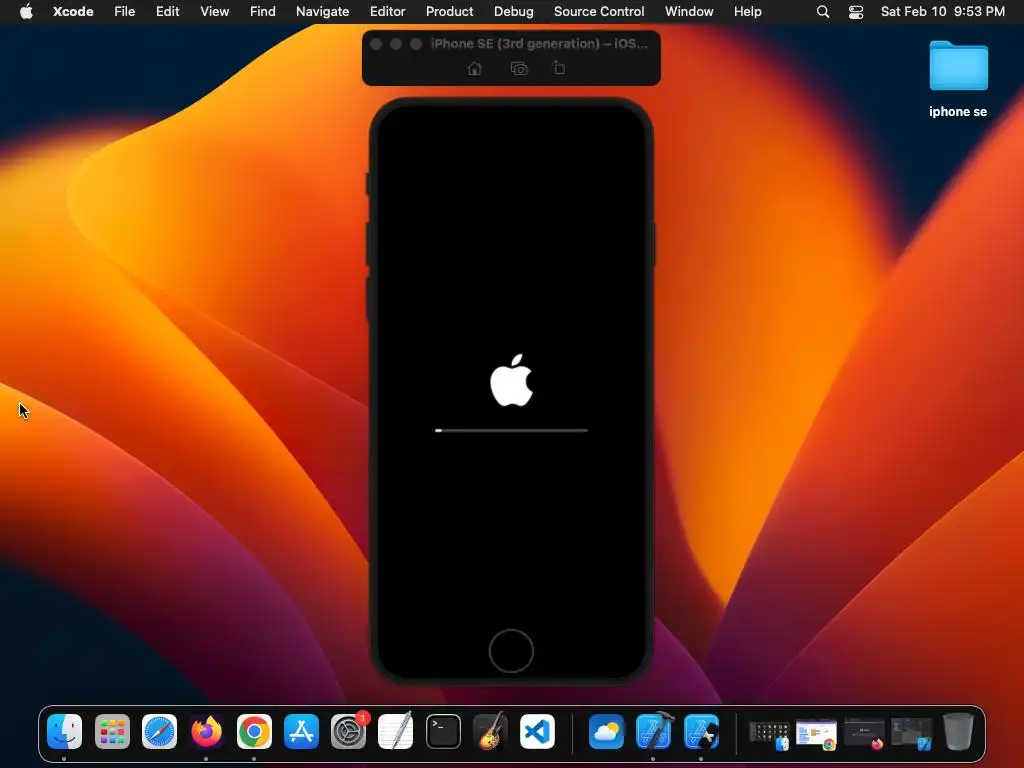The height and width of the screenshot is (768, 1024).
Task: Open the App Store from the Dock
Action: pos(301,731)
